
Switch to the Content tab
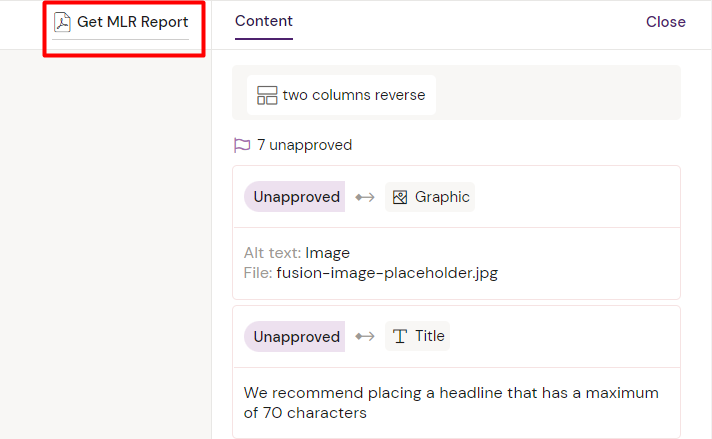pyautogui.click(x=264, y=21)
